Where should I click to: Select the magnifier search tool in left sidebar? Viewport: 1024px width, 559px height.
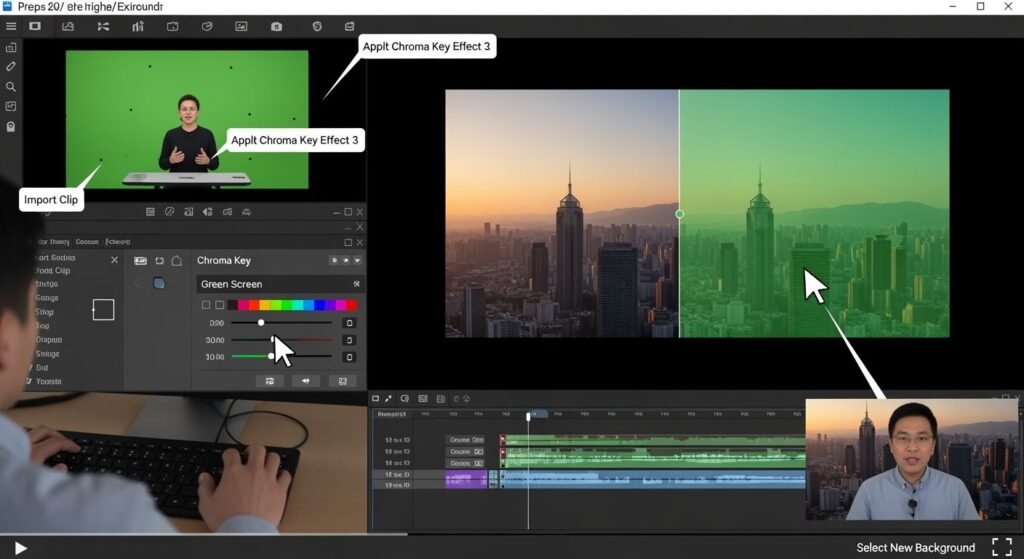10,86
